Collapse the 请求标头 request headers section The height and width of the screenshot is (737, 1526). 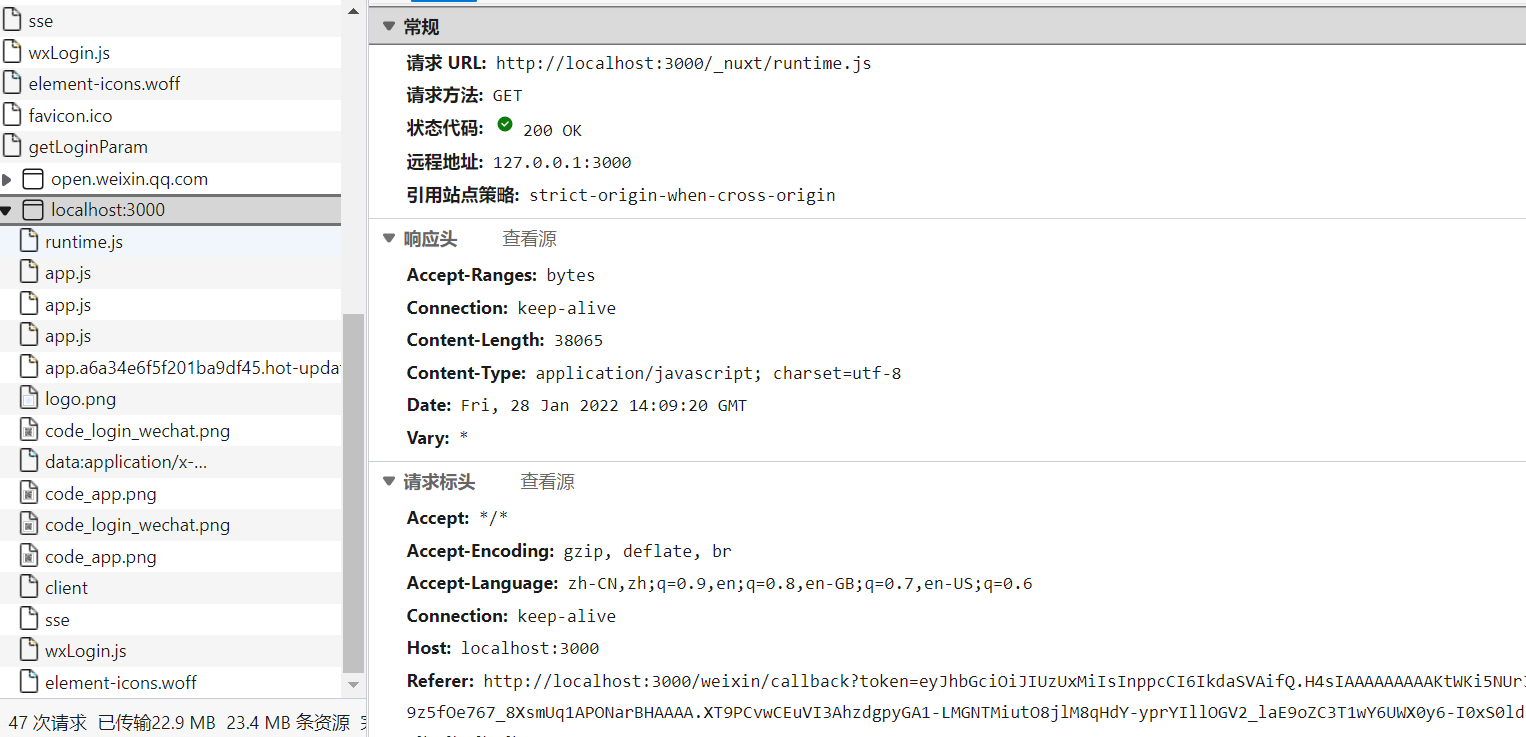click(389, 482)
